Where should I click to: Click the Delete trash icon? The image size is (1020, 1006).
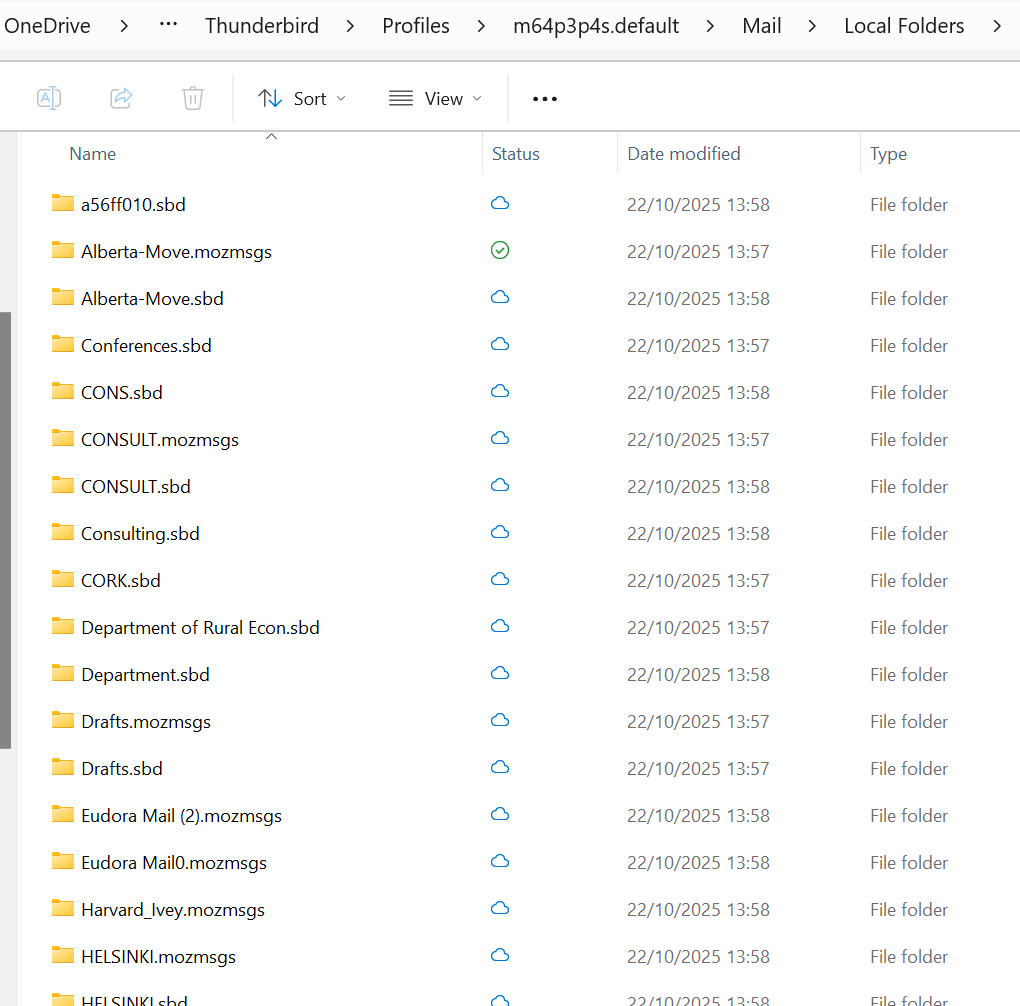tap(193, 98)
